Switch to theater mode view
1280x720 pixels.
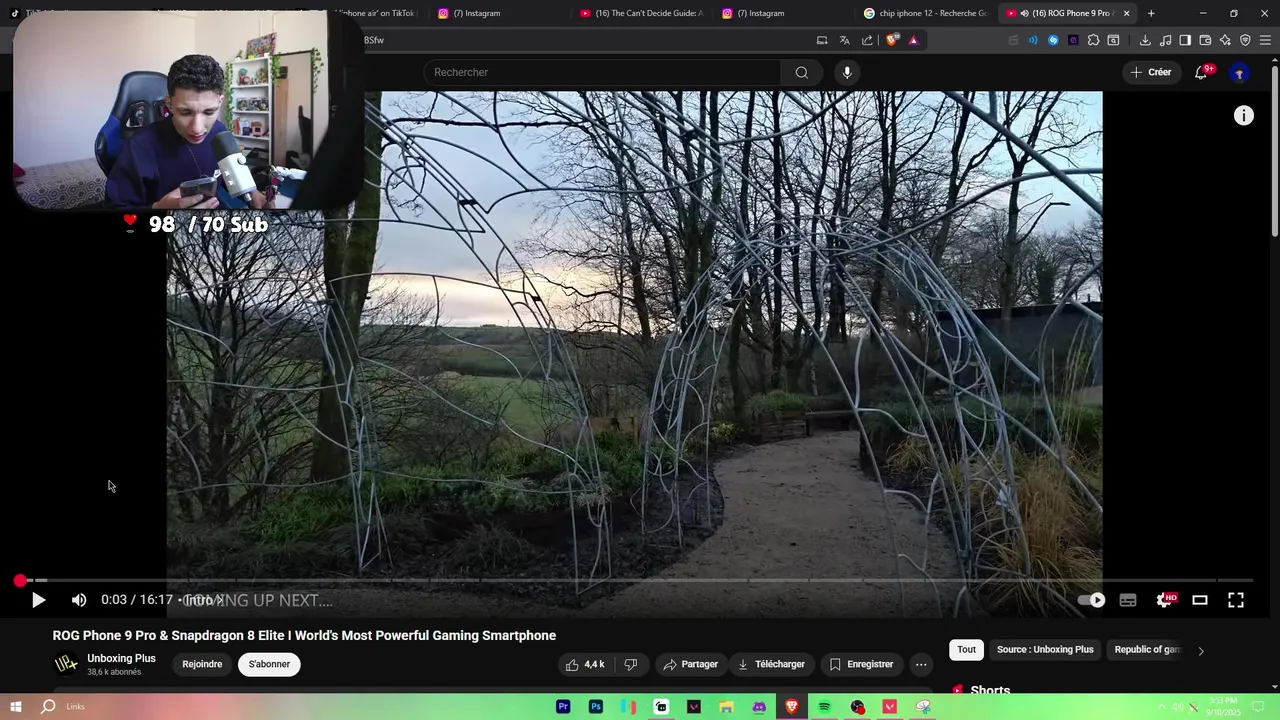pyautogui.click(x=1200, y=600)
